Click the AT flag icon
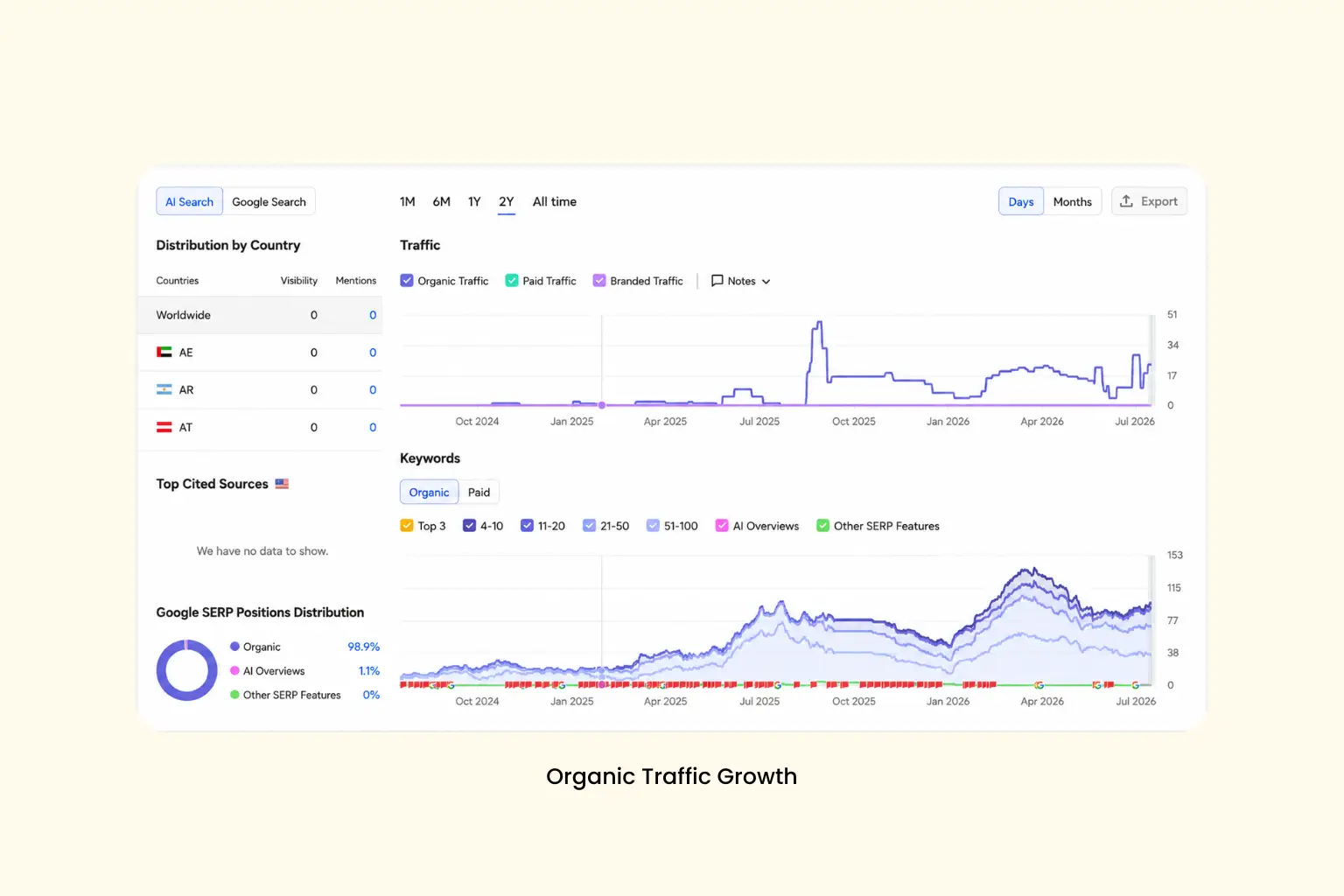1344x896 pixels. click(164, 428)
